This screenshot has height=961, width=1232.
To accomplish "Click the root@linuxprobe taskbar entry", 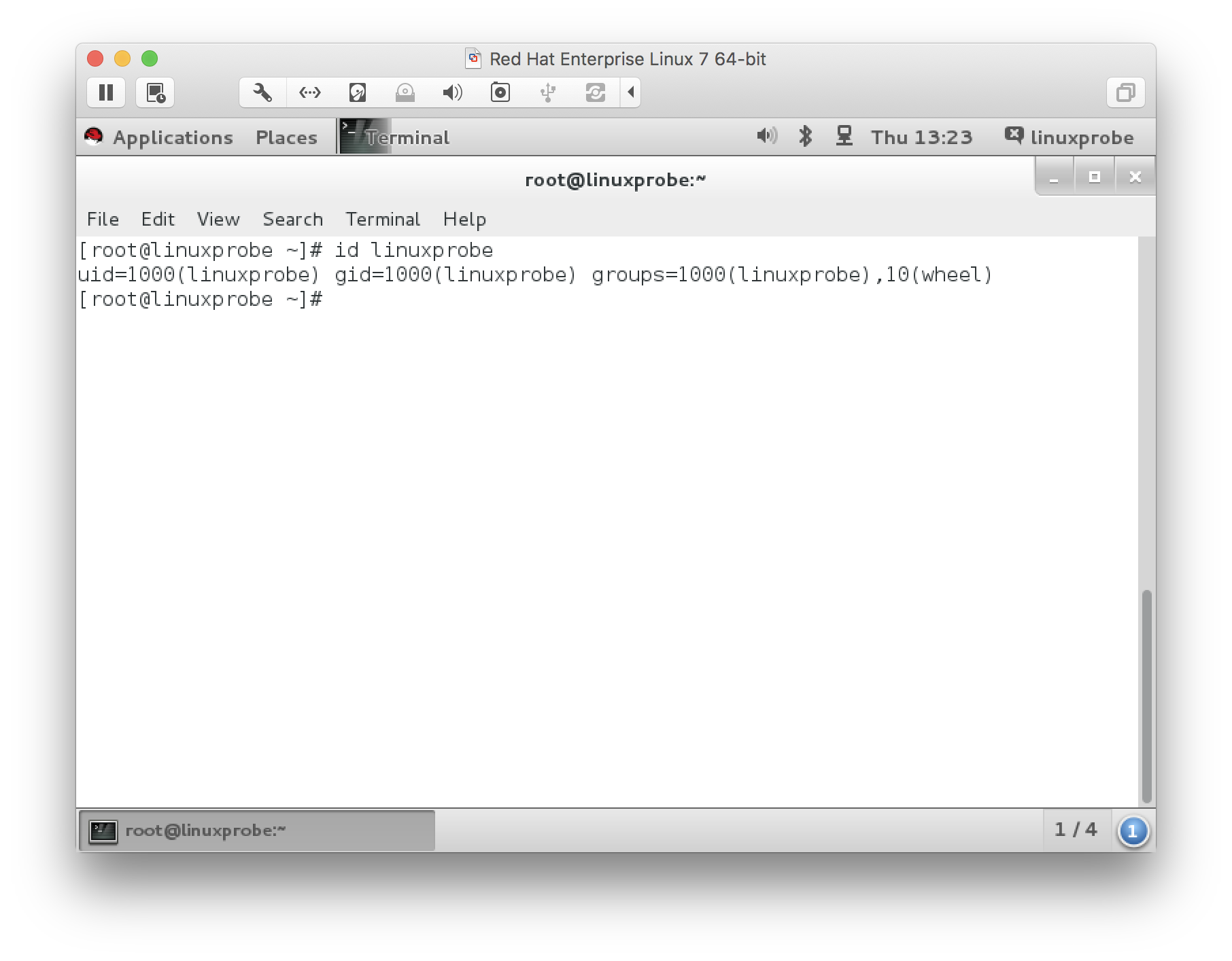I will 257,830.
